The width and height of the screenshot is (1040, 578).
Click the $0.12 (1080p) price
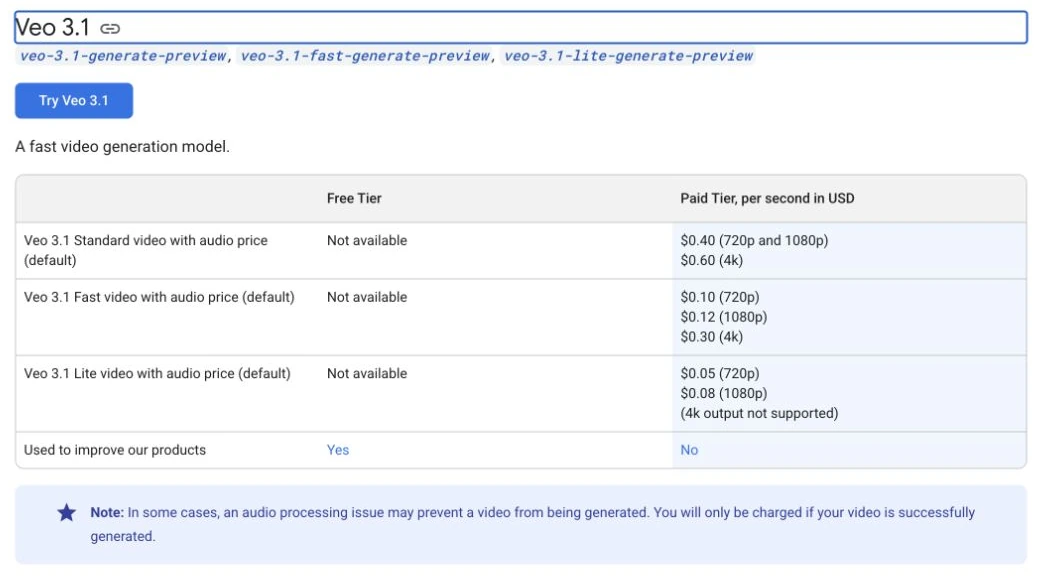[x=724, y=317]
